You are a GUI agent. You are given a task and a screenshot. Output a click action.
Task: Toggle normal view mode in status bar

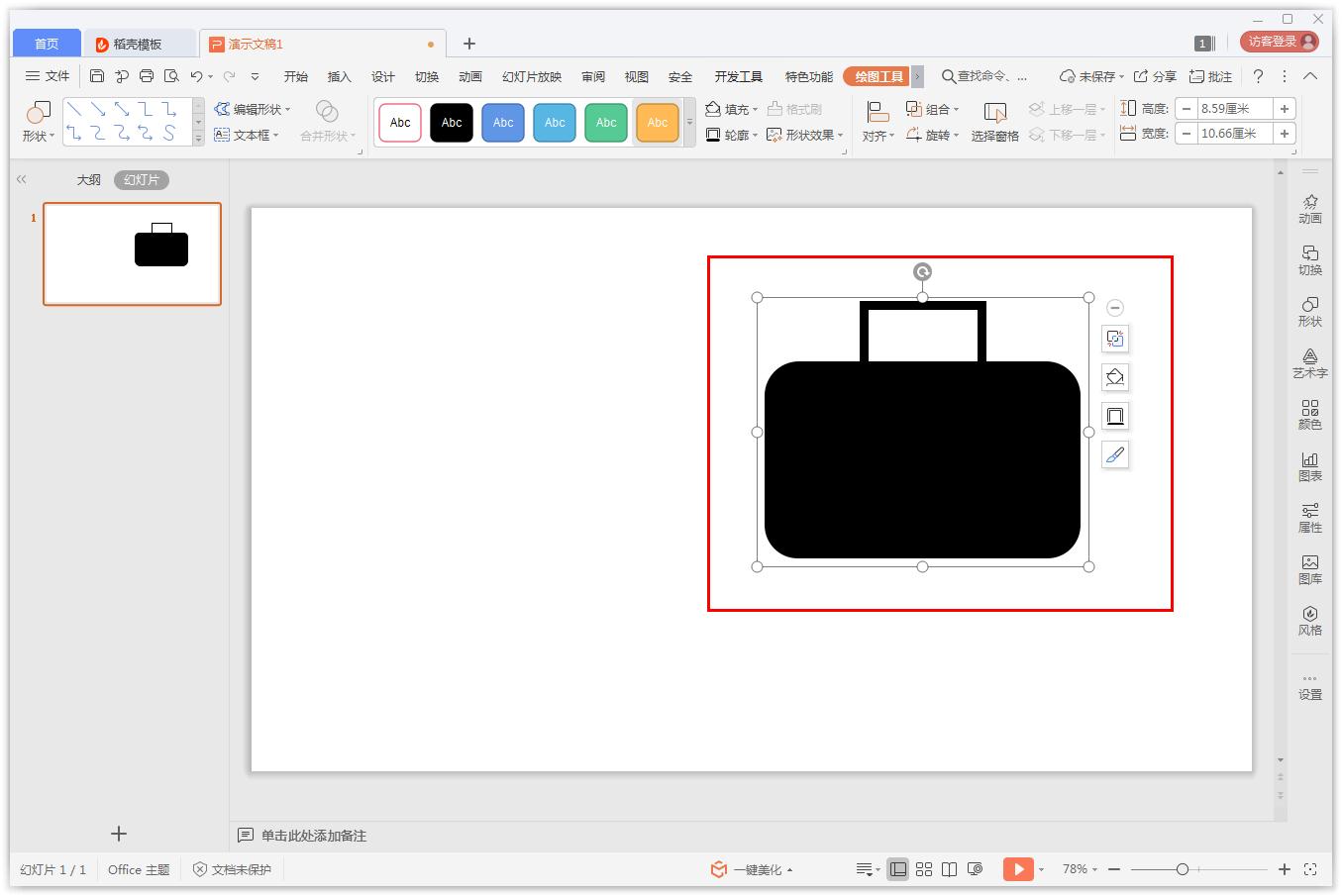pos(897,869)
